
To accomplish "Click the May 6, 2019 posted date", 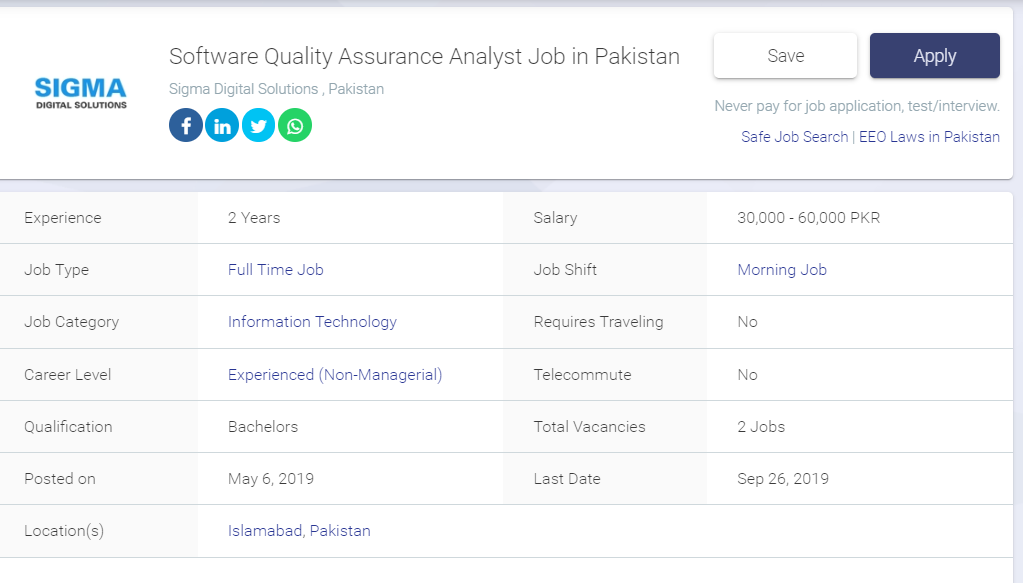I will click(x=271, y=479).
